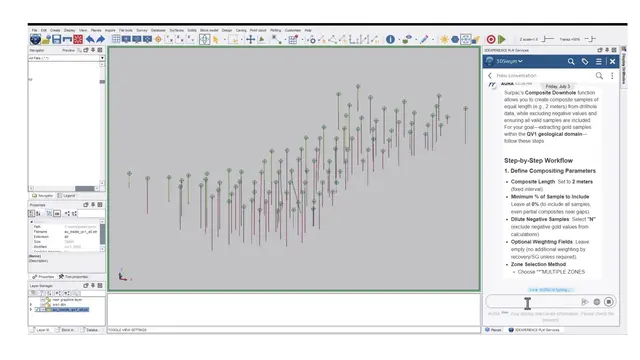
Task: Expand the highlighted layer in Layer Manager
Action: [31, 310]
